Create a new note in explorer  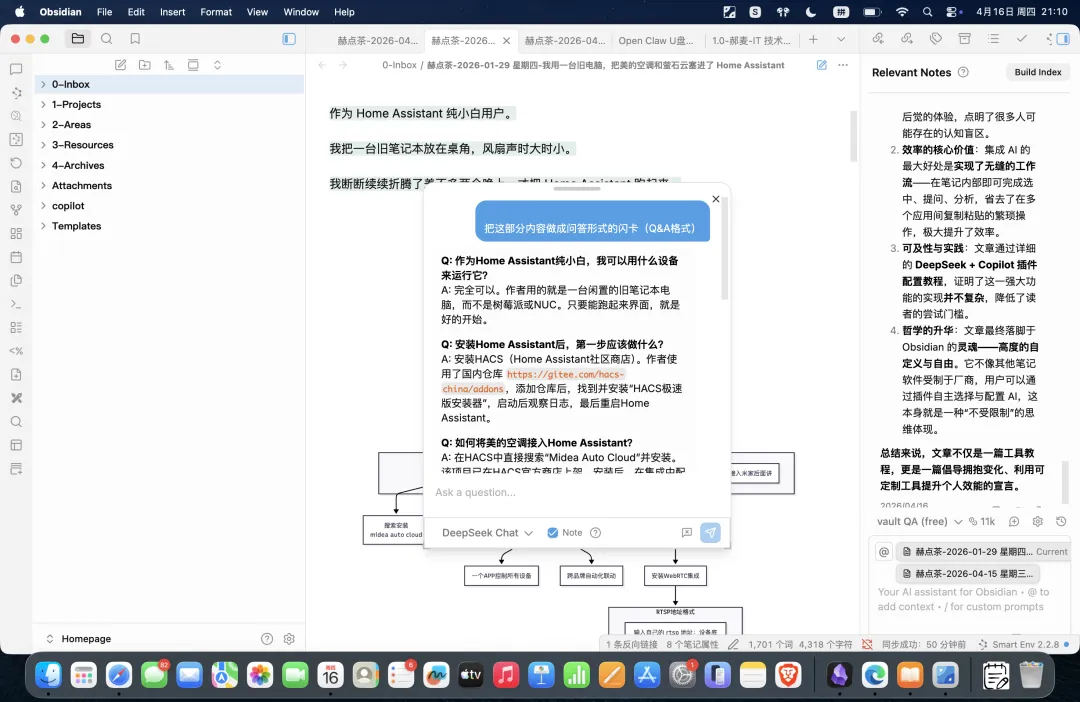pyautogui.click(x=121, y=65)
